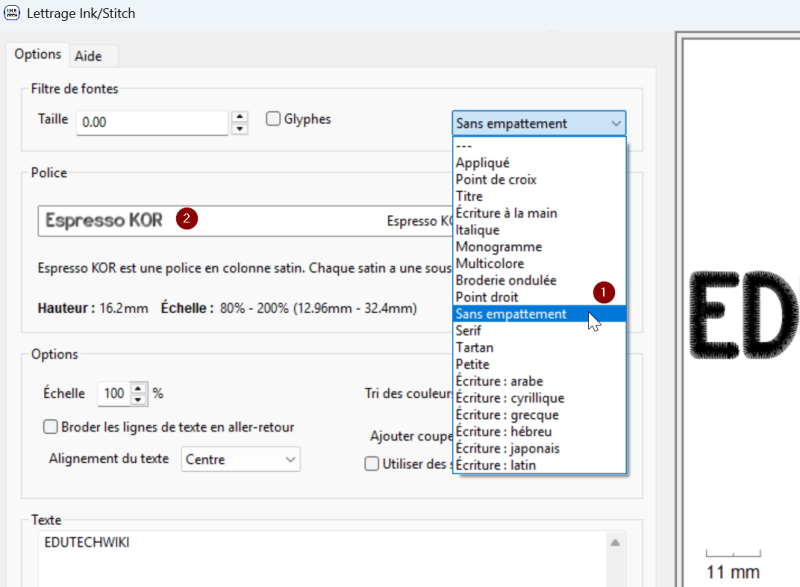
Task: Pick Broderie ondulée option
Action: 539,280
